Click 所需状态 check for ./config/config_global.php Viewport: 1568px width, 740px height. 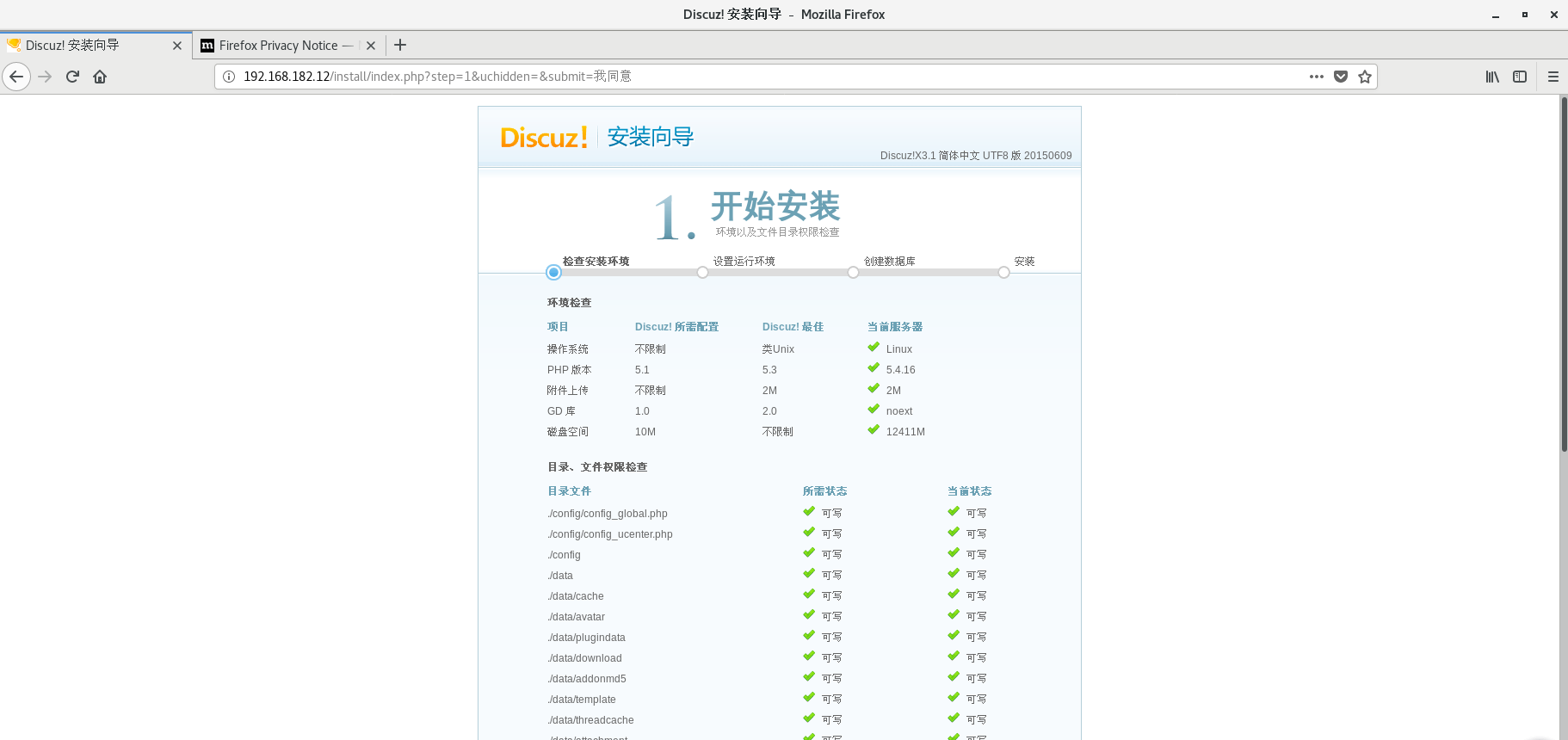[809, 512]
